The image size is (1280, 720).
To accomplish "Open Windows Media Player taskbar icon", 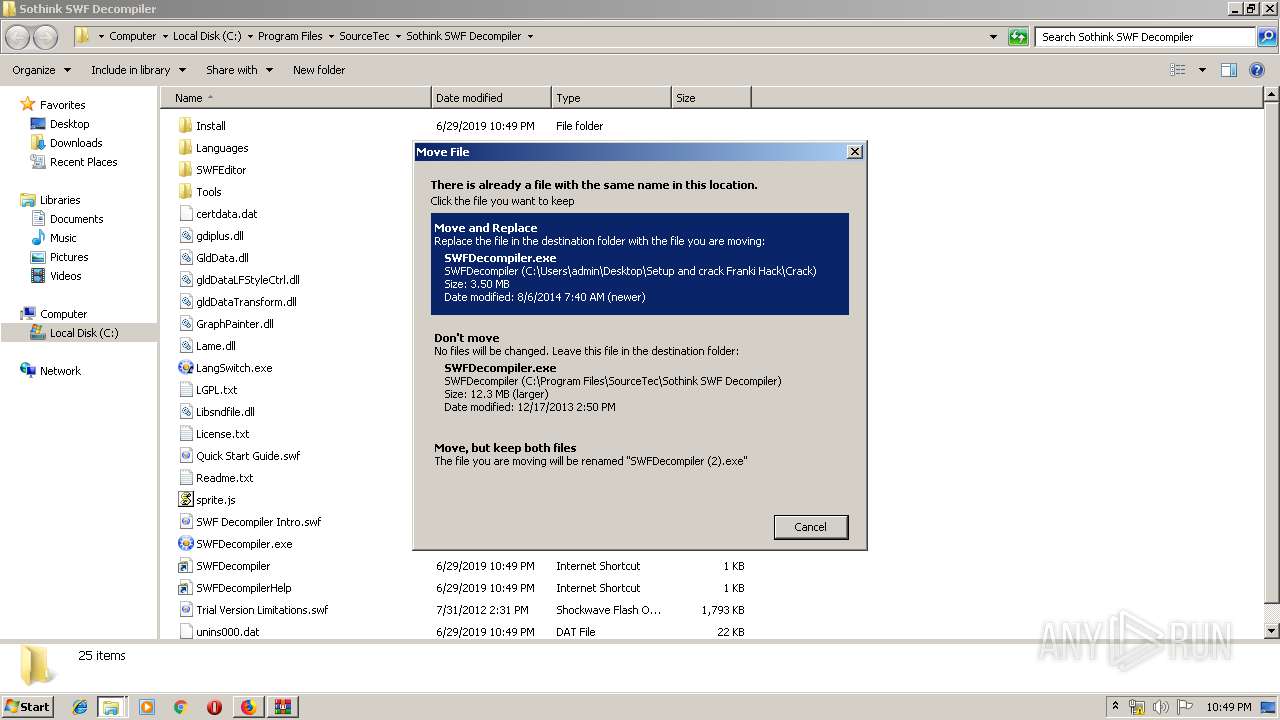I will tap(147, 707).
